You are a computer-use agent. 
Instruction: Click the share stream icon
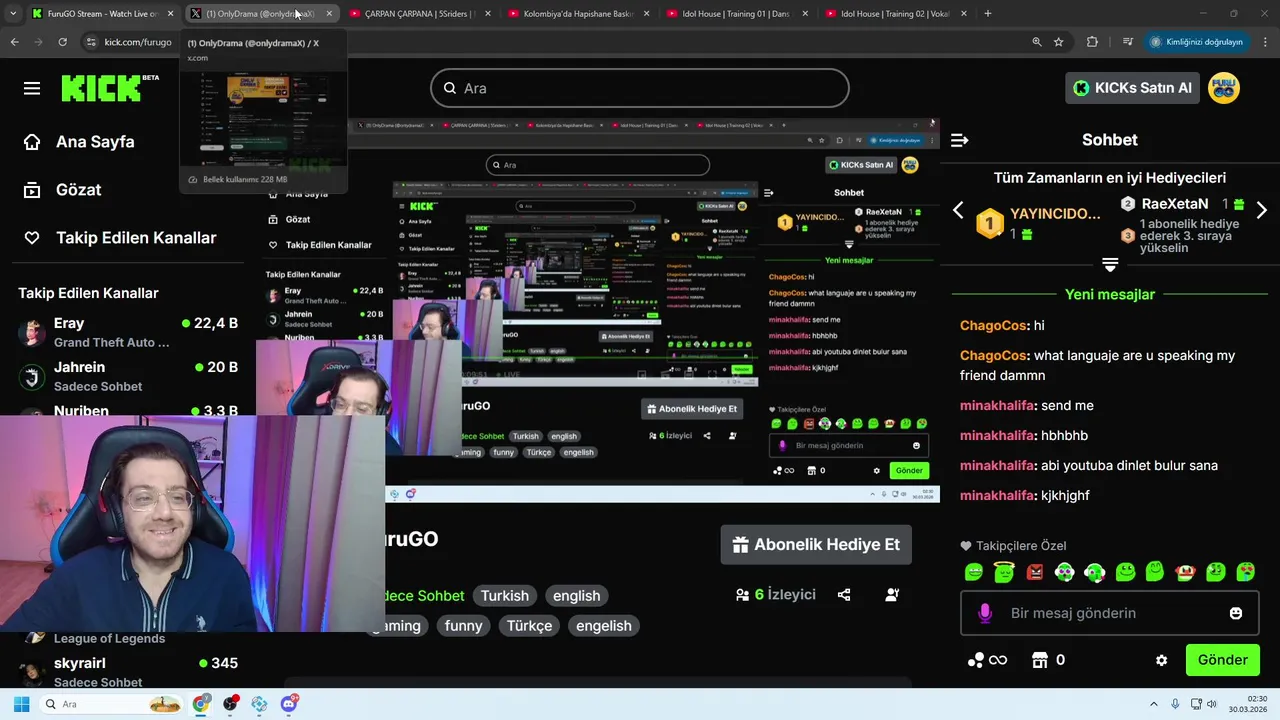tap(844, 594)
